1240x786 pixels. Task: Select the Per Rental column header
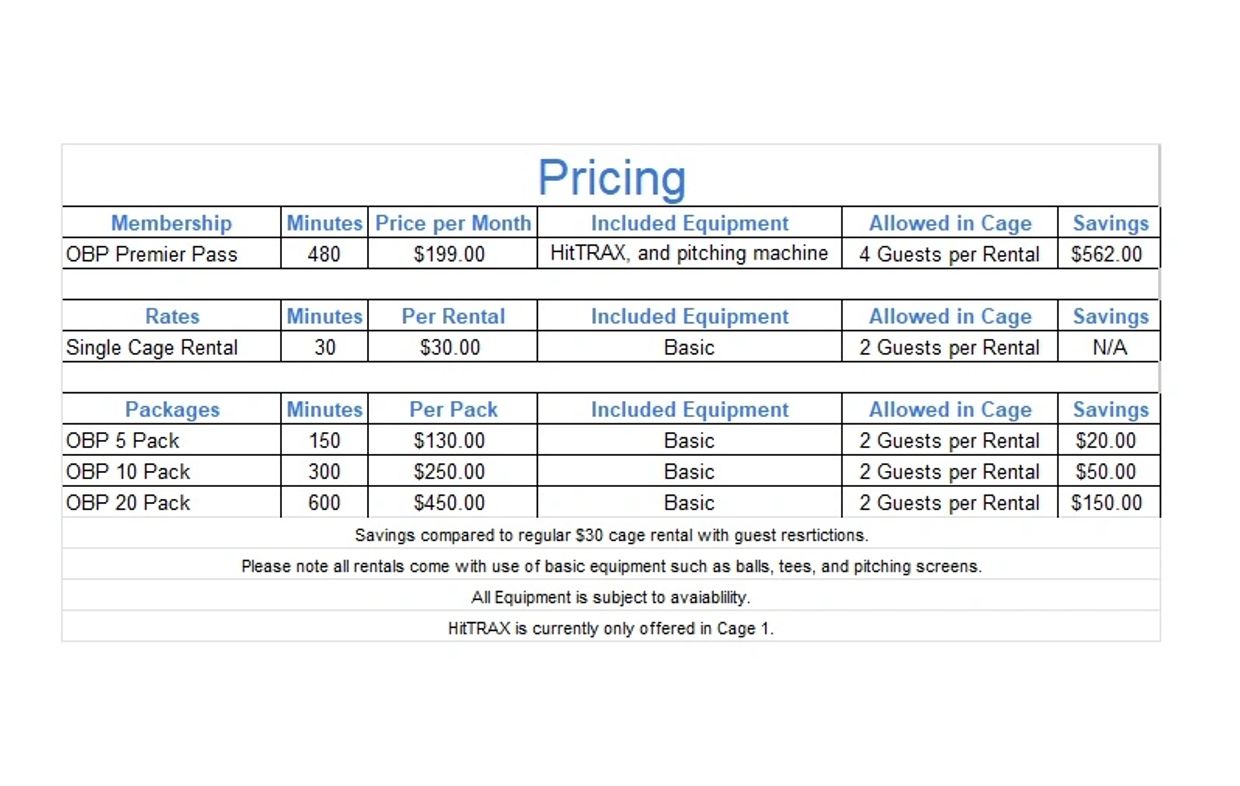pos(453,316)
